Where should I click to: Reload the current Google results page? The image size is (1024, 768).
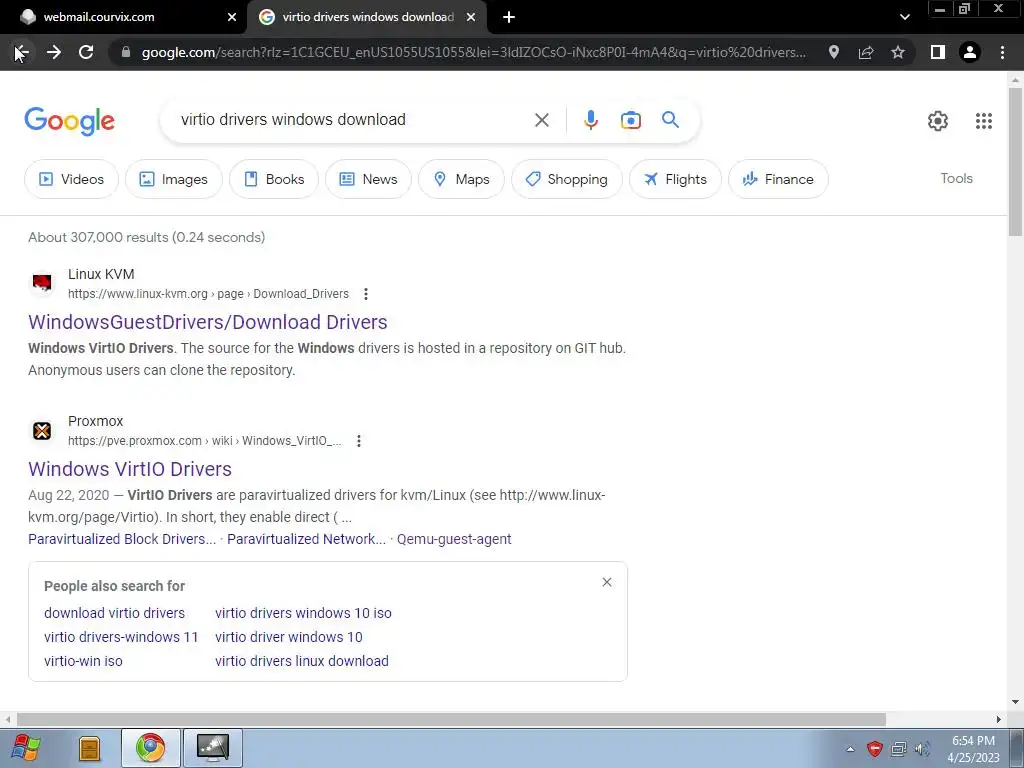[86, 52]
